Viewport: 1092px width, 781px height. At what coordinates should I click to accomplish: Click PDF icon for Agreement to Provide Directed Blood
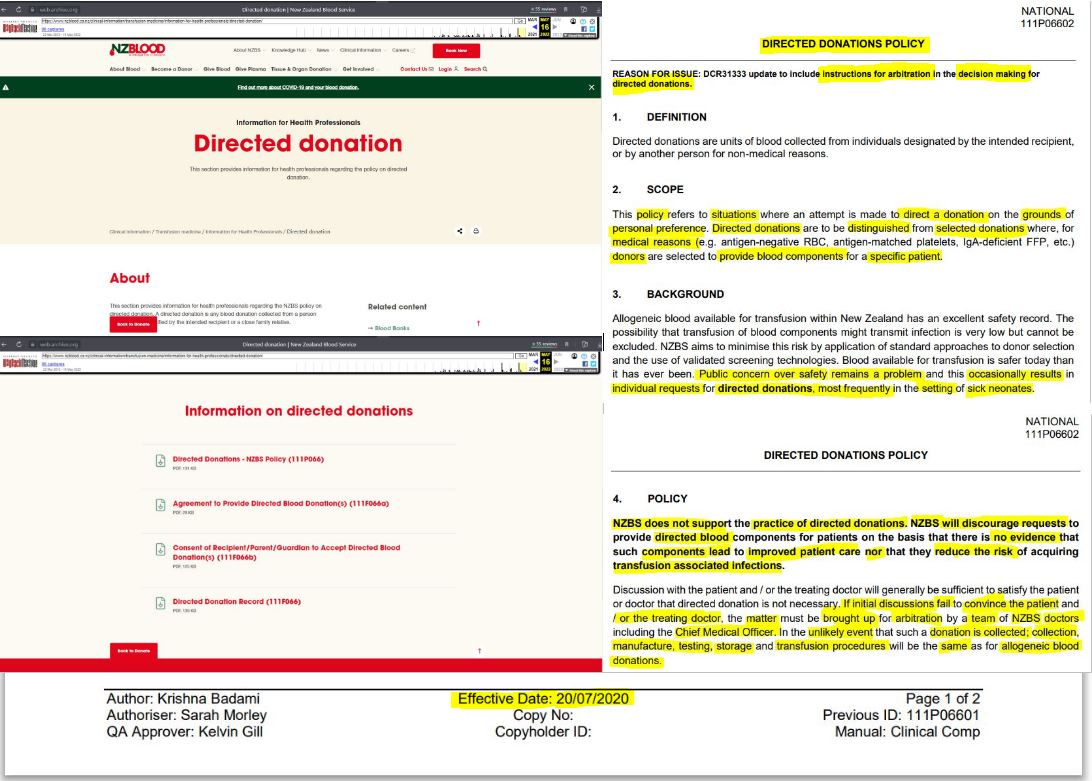pyautogui.click(x=160, y=504)
